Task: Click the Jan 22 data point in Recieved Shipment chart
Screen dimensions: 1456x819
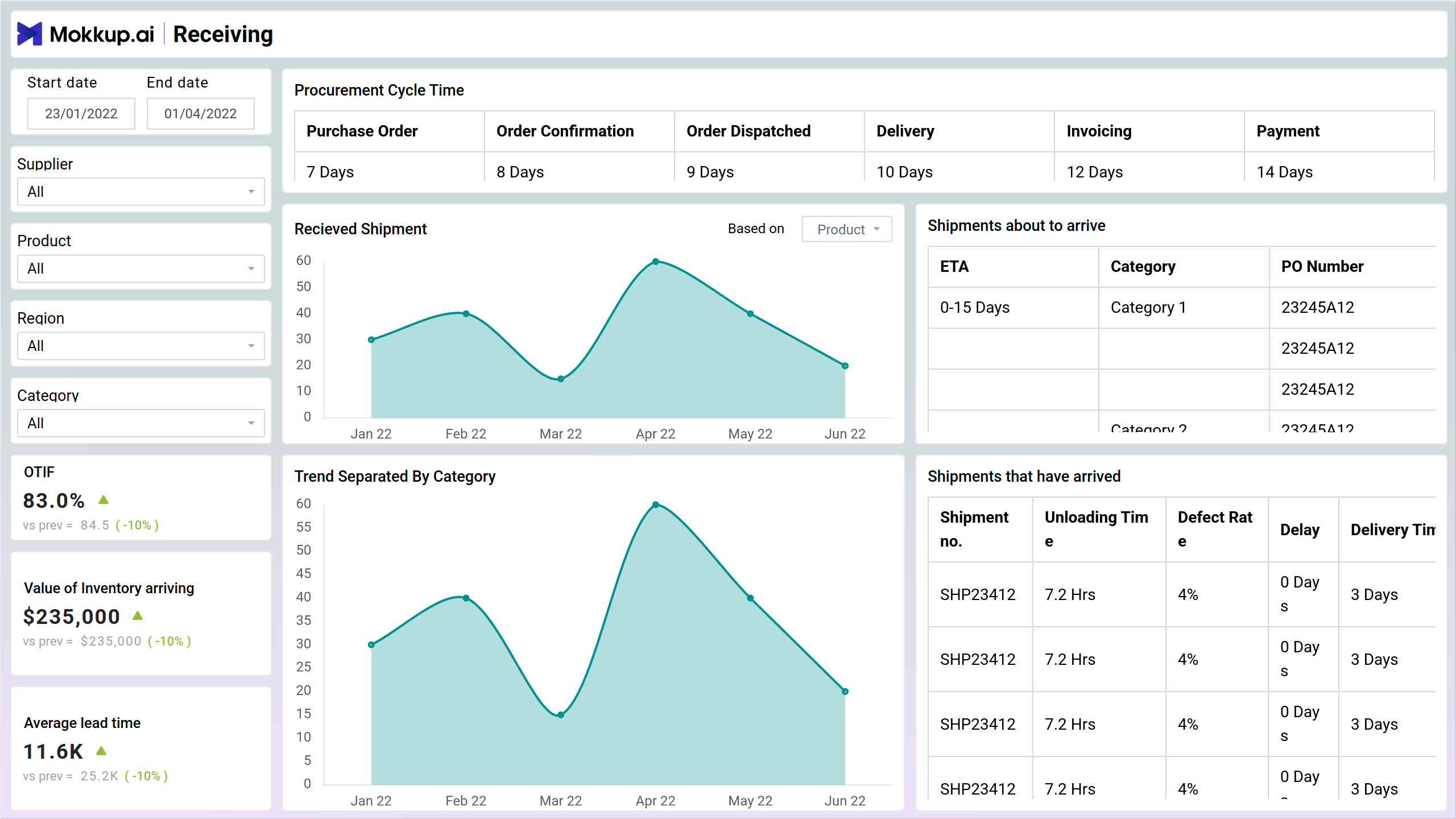Action: [371, 340]
